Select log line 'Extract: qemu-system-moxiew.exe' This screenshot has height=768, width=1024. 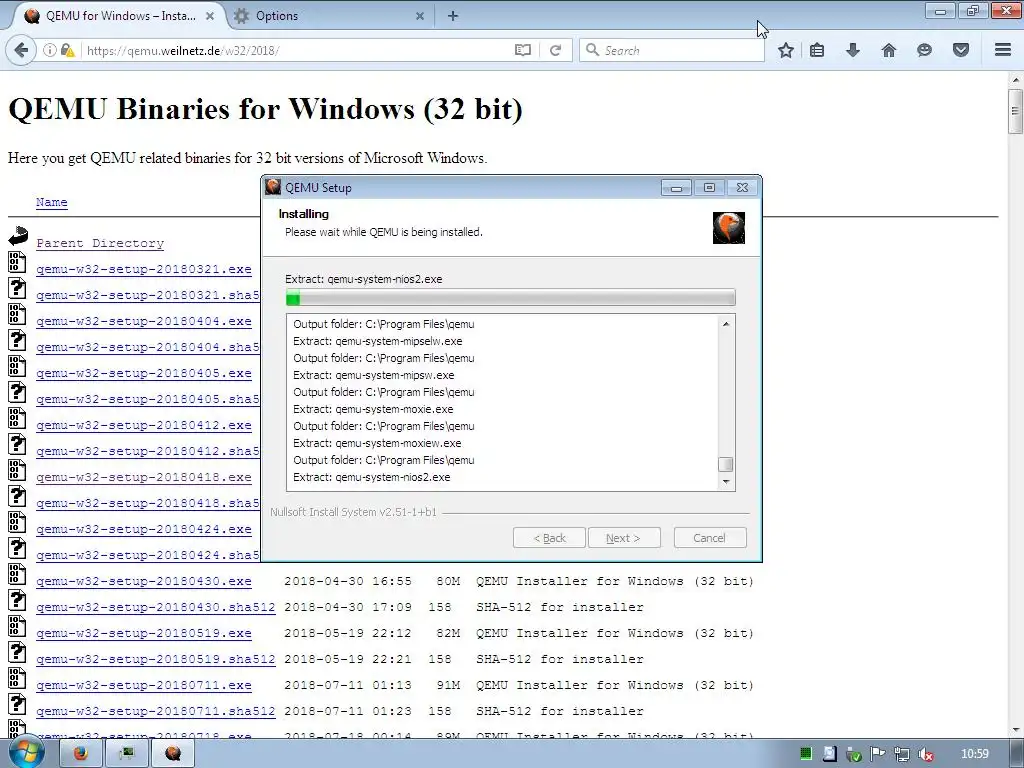(x=377, y=443)
